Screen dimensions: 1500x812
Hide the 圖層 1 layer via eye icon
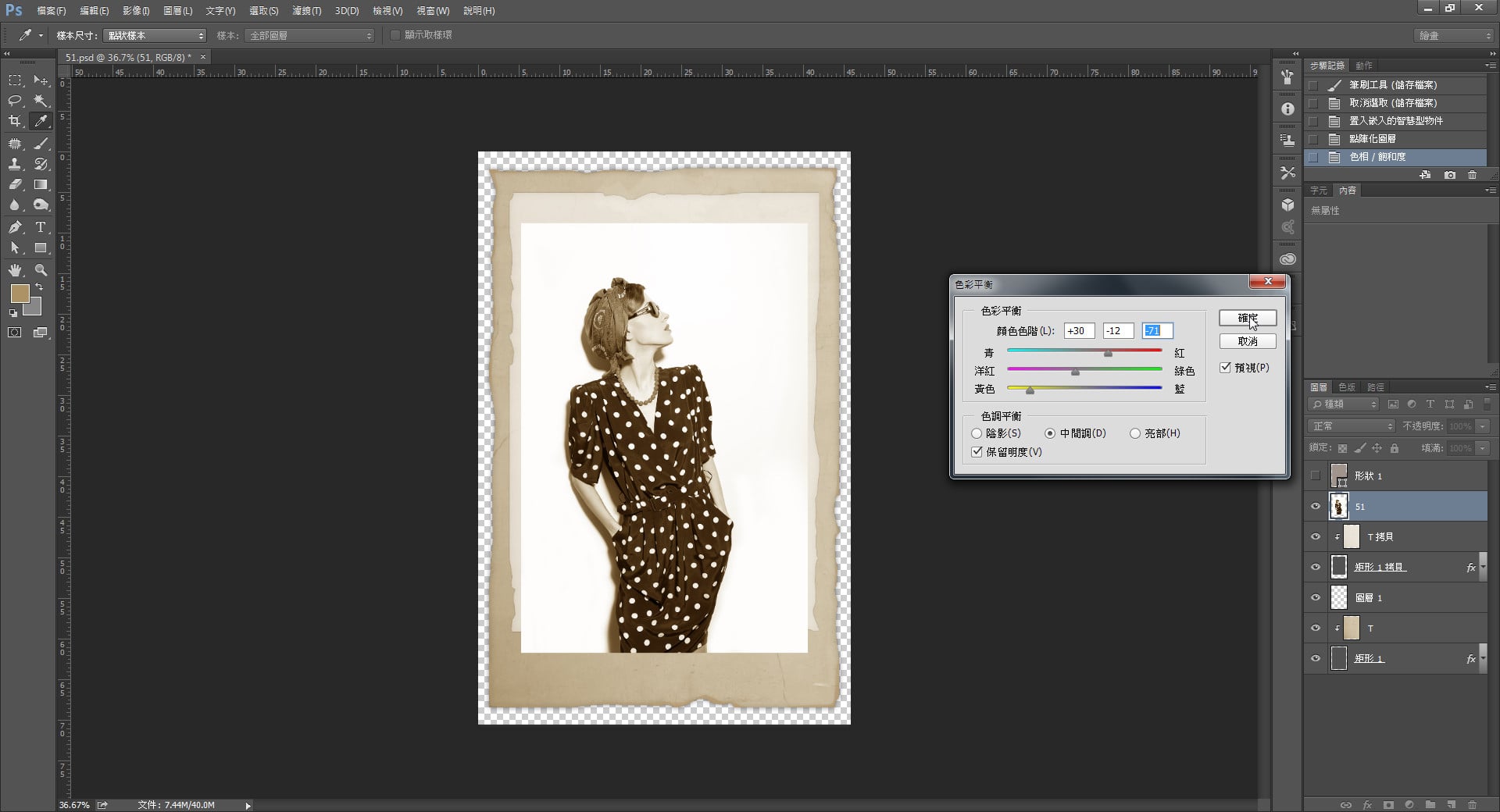click(1316, 598)
